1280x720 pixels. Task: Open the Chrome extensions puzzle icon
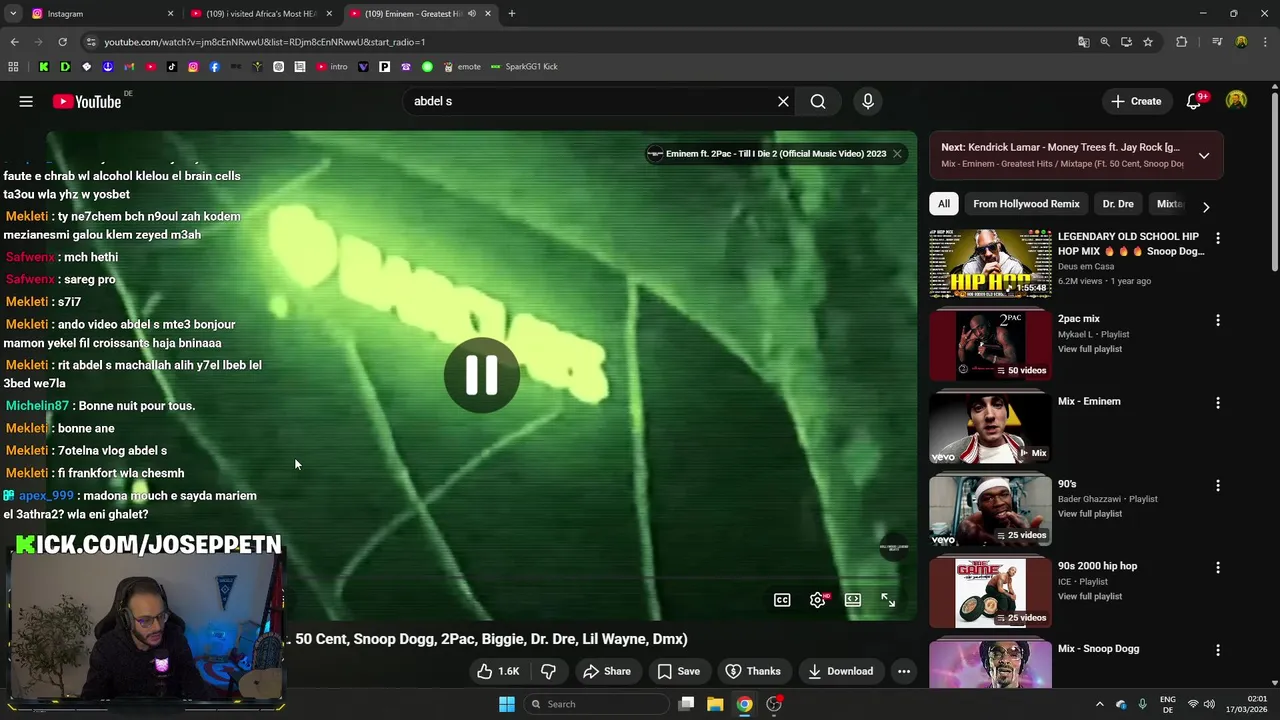pyautogui.click(x=1182, y=42)
